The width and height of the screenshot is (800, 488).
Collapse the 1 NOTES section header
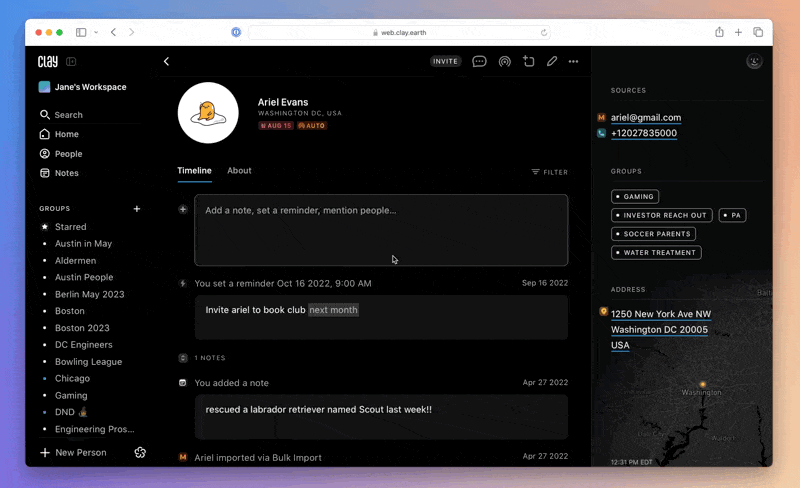point(202,358)
